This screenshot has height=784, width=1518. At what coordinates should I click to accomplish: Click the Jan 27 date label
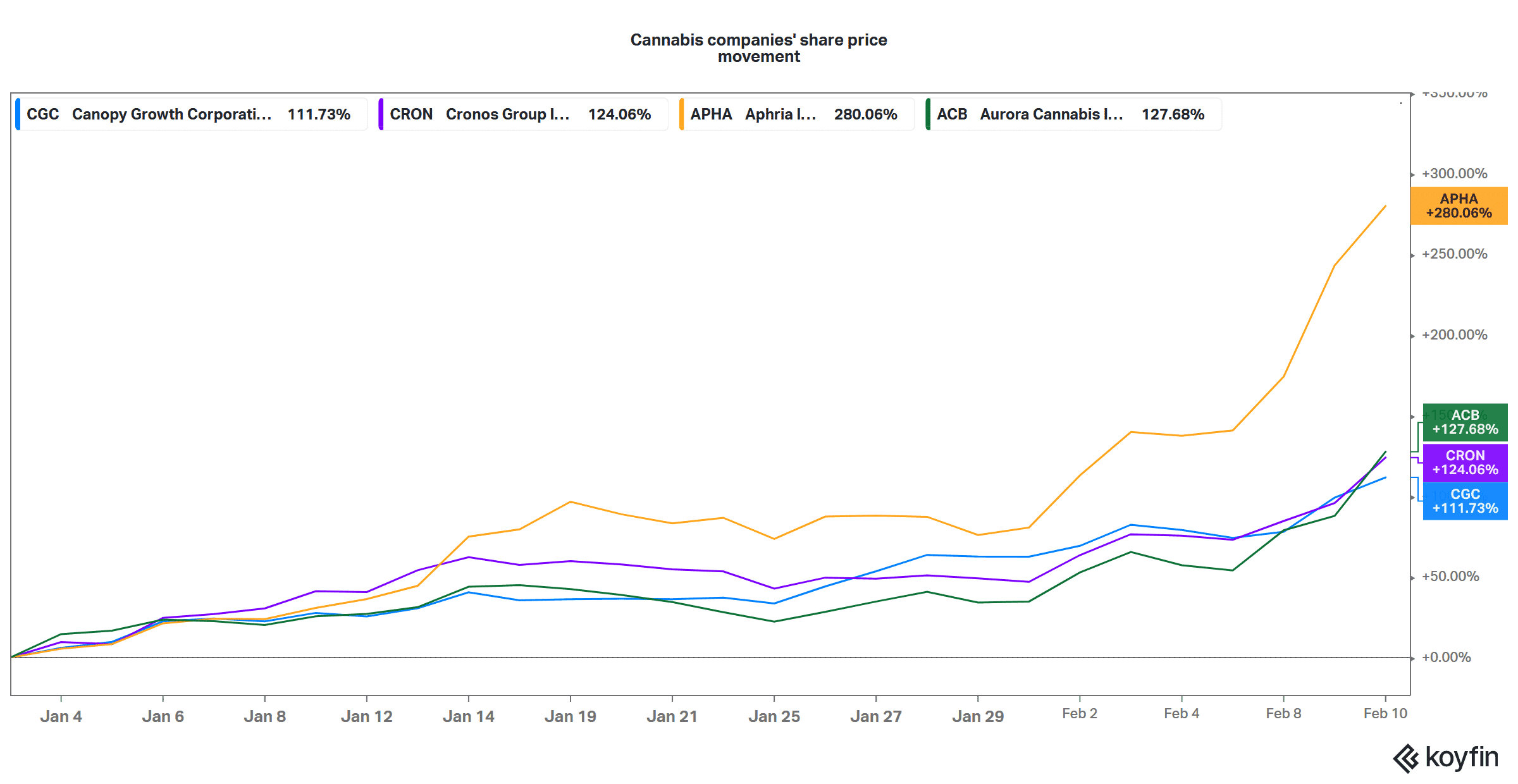click(x=876, y=716)
